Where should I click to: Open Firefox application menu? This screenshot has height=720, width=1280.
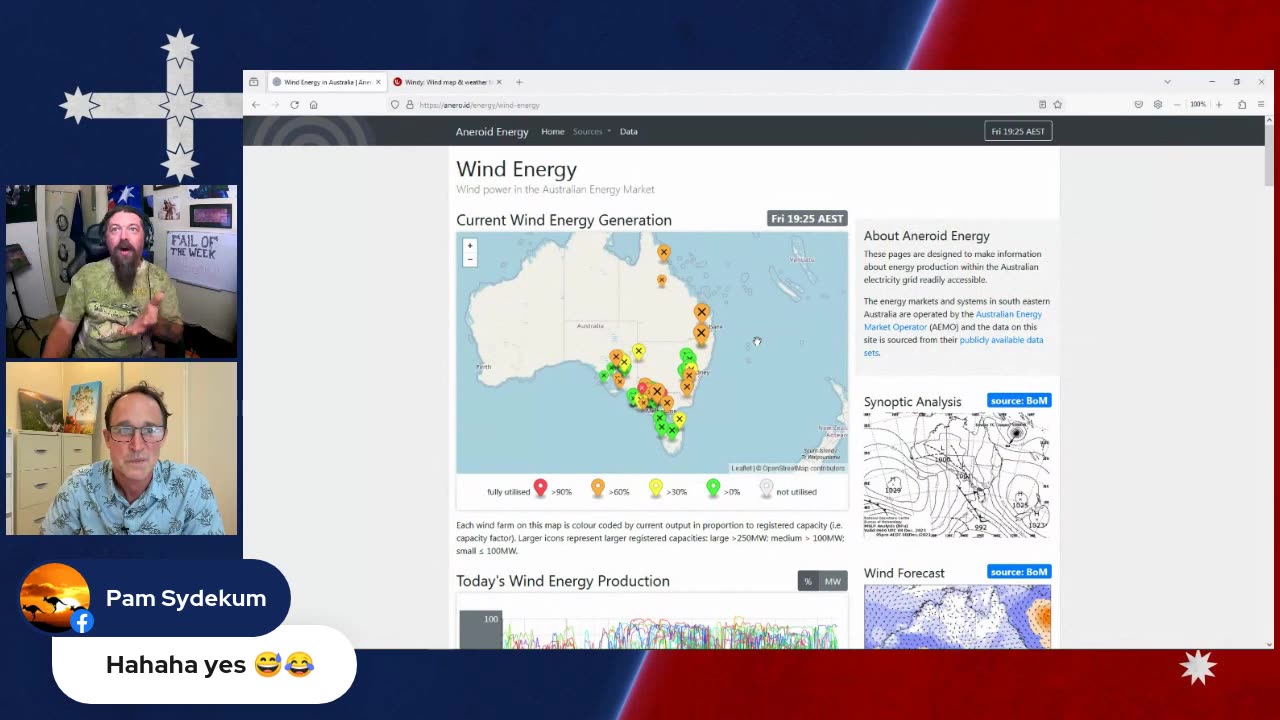(1261, 105)
